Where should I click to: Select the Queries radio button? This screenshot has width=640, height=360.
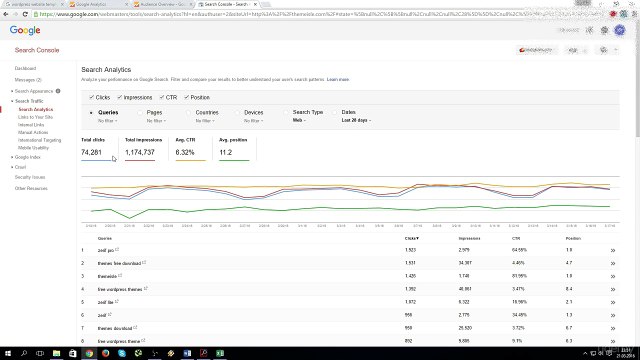pyautogui.click(x=91, y=113)
